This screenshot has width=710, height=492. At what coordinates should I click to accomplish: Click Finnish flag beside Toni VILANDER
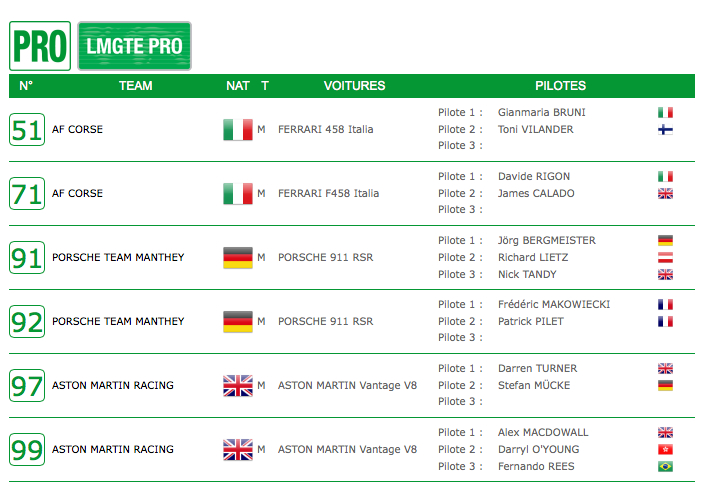pos(665,129)
